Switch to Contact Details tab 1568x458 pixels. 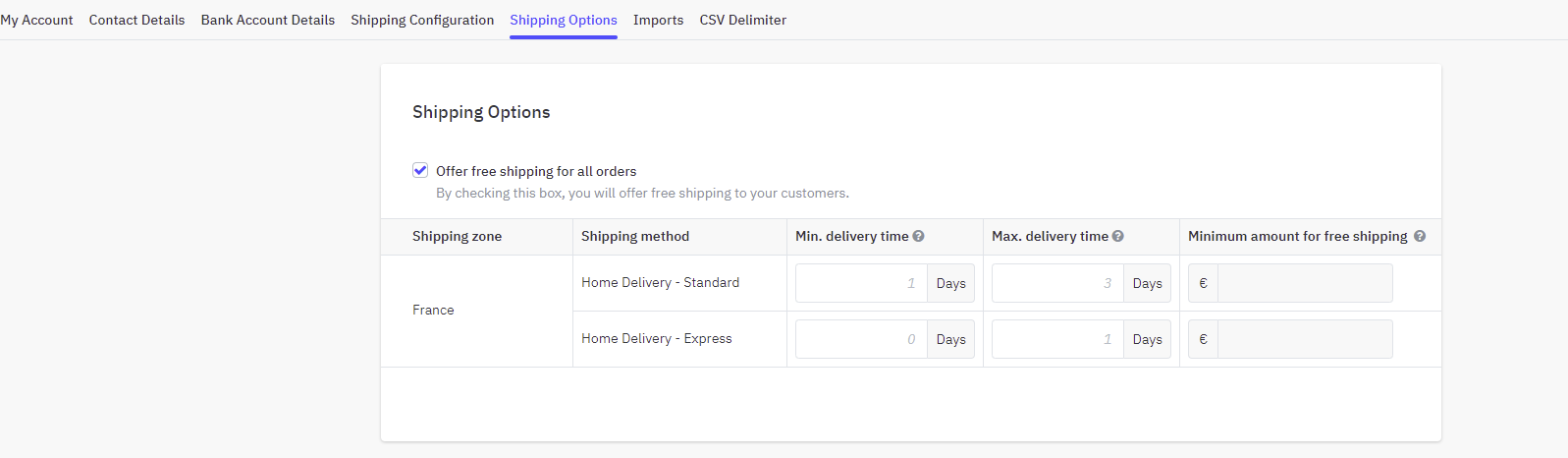coord(136,20)
